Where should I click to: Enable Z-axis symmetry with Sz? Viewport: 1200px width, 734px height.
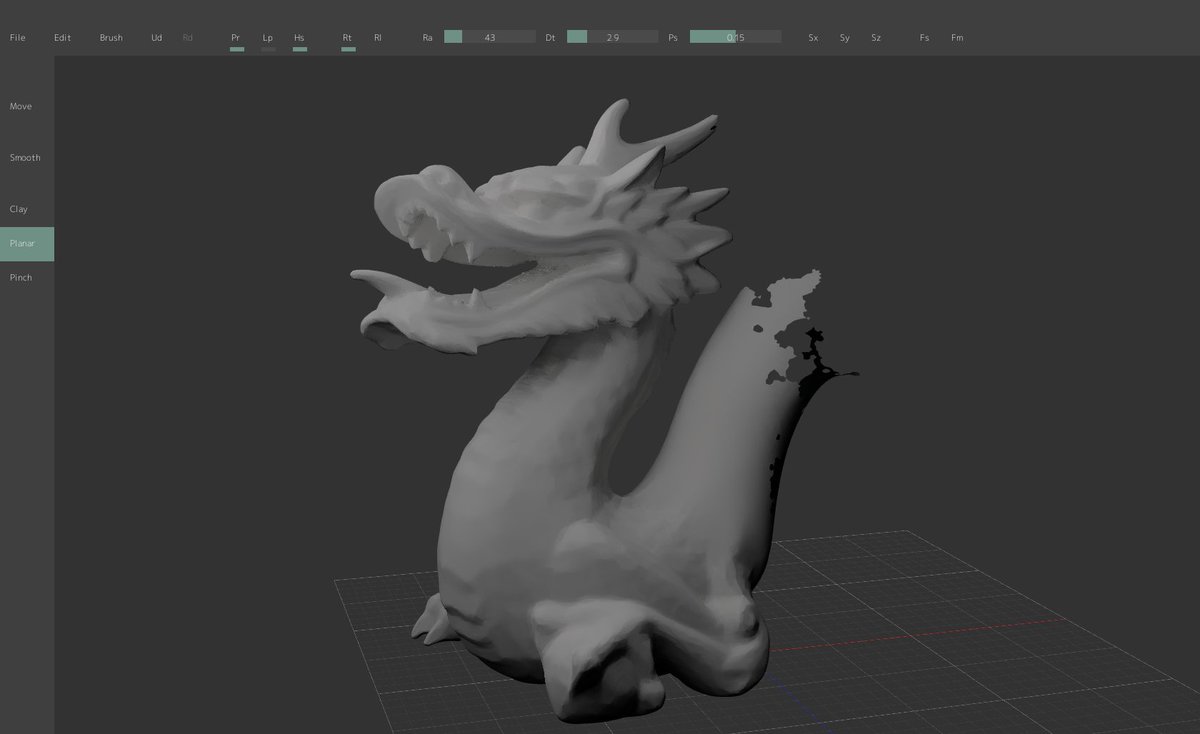[x=875, y=37]
